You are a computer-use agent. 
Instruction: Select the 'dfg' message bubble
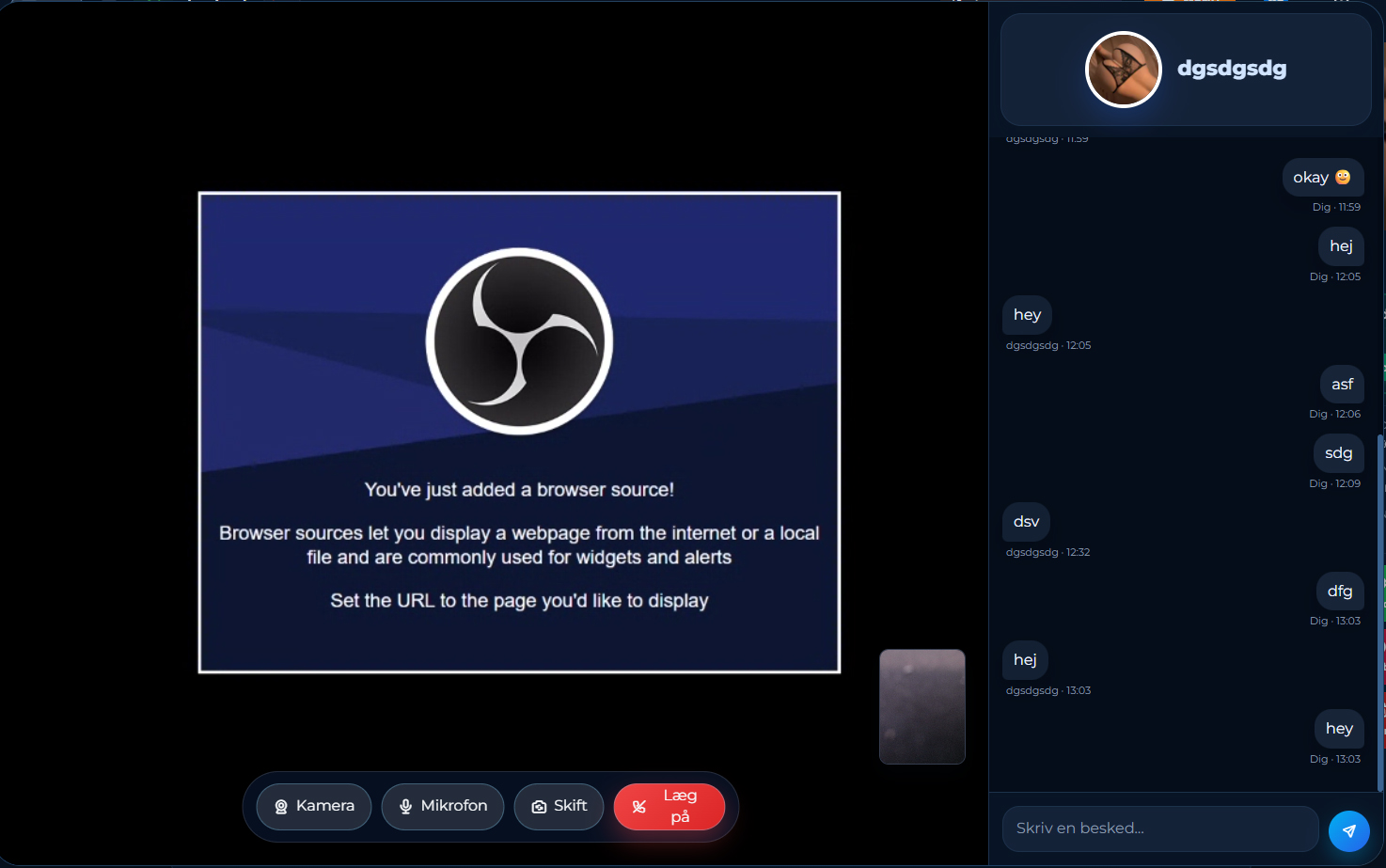point(1340,592)
